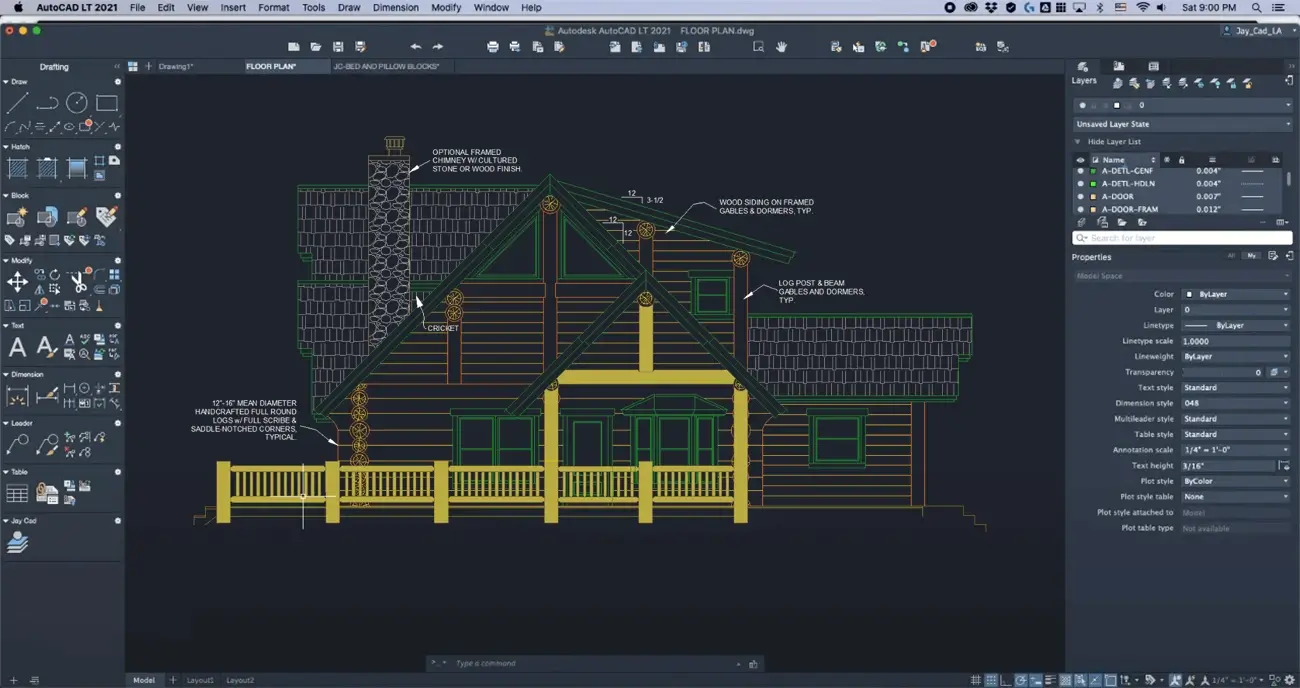1300x688 pixels.
Task: Select the Multiline Text tool
Action: (18, 346)
